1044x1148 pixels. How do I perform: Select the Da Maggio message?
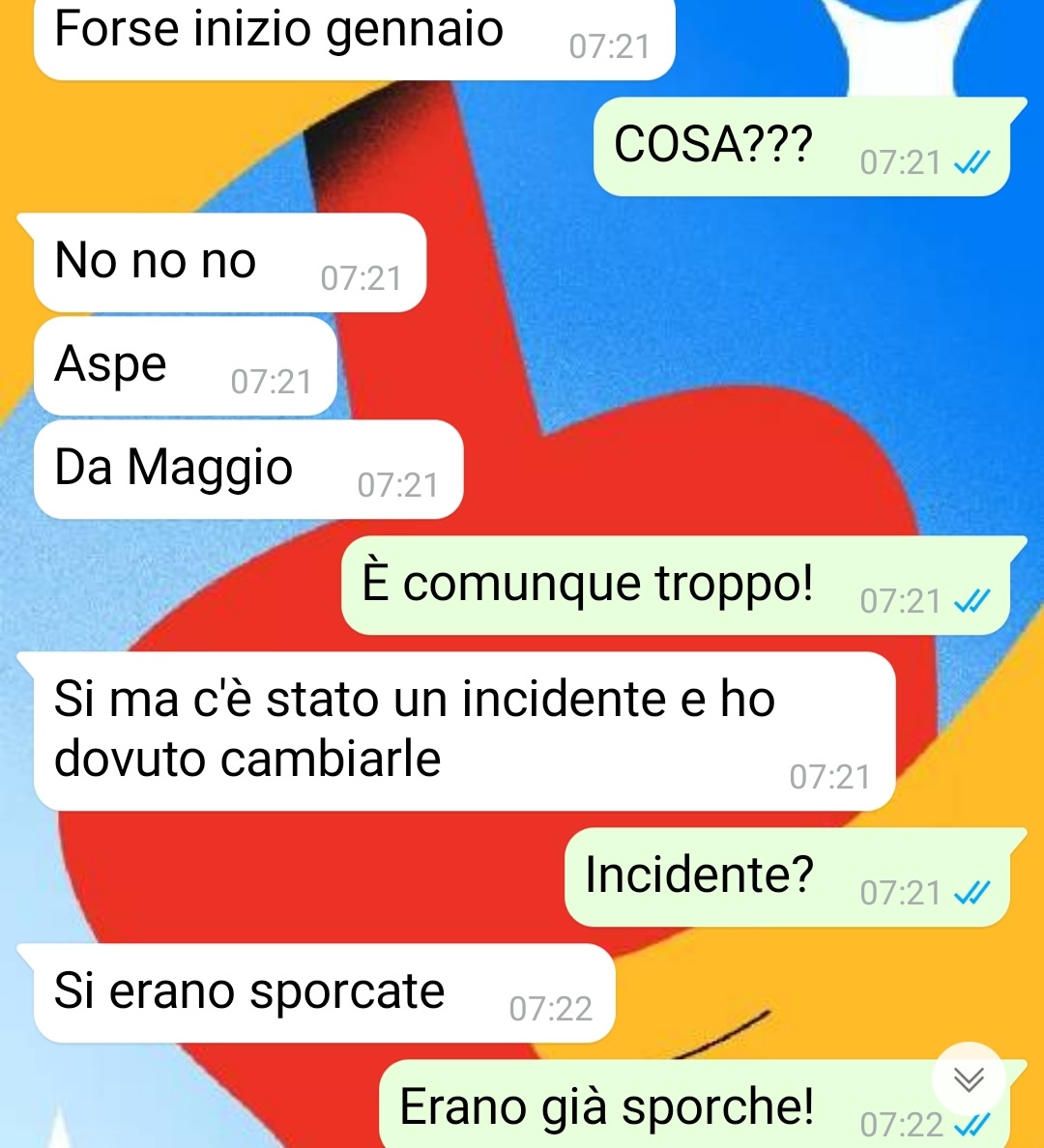(x=248, y=470)
